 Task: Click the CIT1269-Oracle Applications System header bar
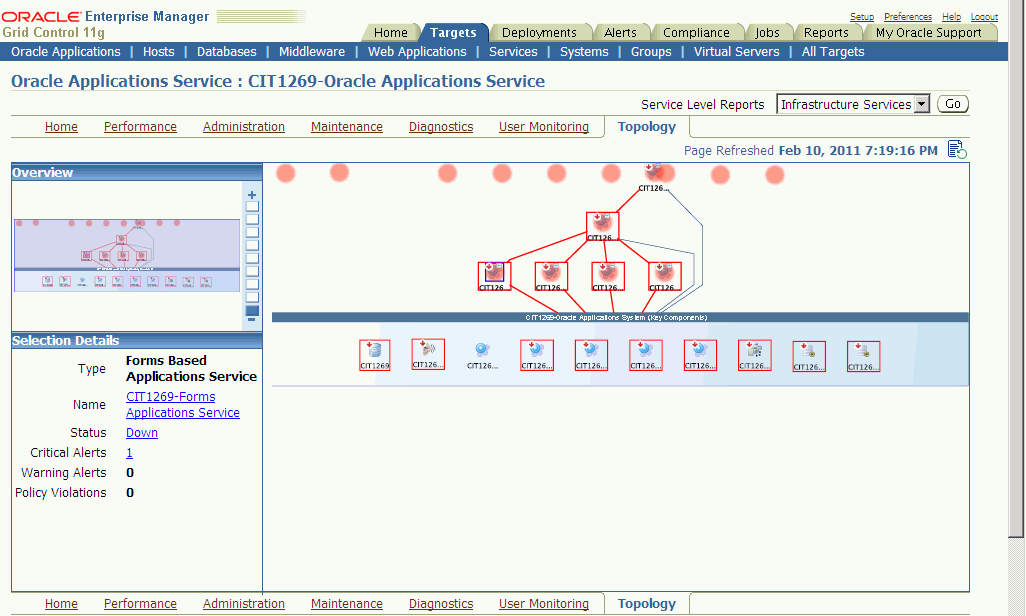click(x=620, y=317)
